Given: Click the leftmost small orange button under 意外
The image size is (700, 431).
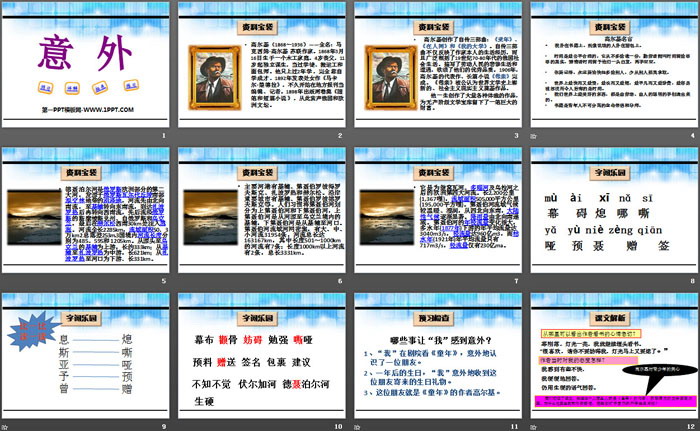Looking at the screenshot, I should pos(46,88).
